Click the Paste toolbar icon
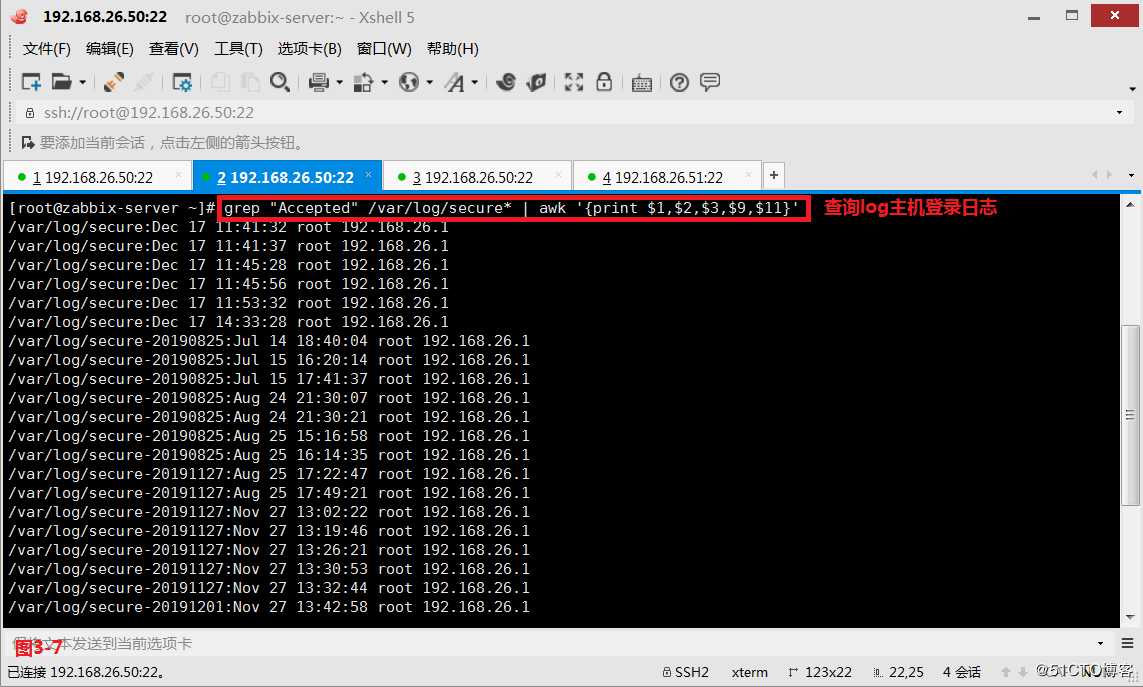 pyautogui.click(x=250, y=82)
